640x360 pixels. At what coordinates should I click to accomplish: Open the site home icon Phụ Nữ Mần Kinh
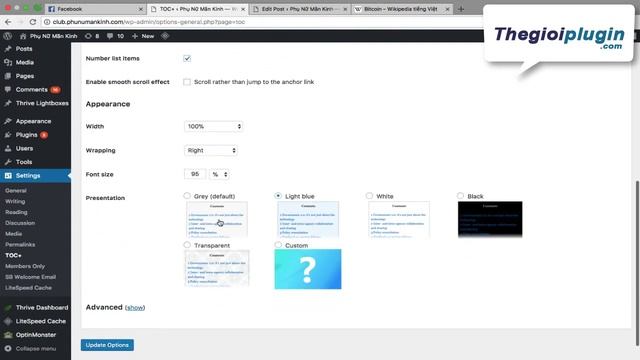coord(23,36)
